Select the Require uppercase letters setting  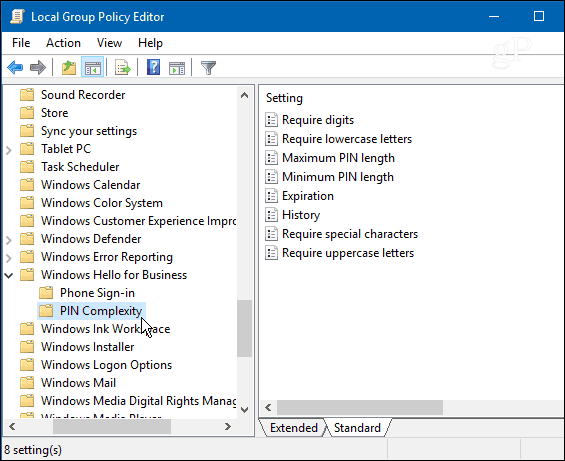coord(348,253)
